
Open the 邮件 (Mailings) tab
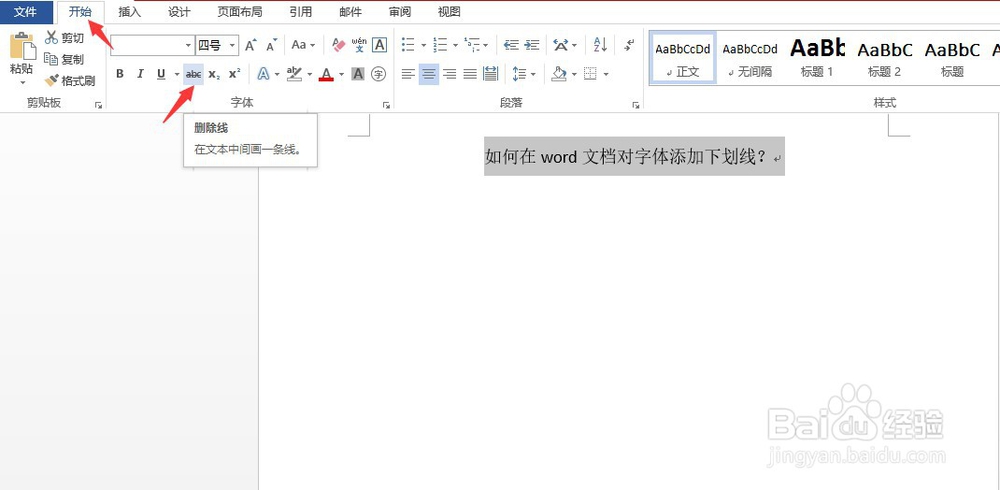click(x=350, y=11)
